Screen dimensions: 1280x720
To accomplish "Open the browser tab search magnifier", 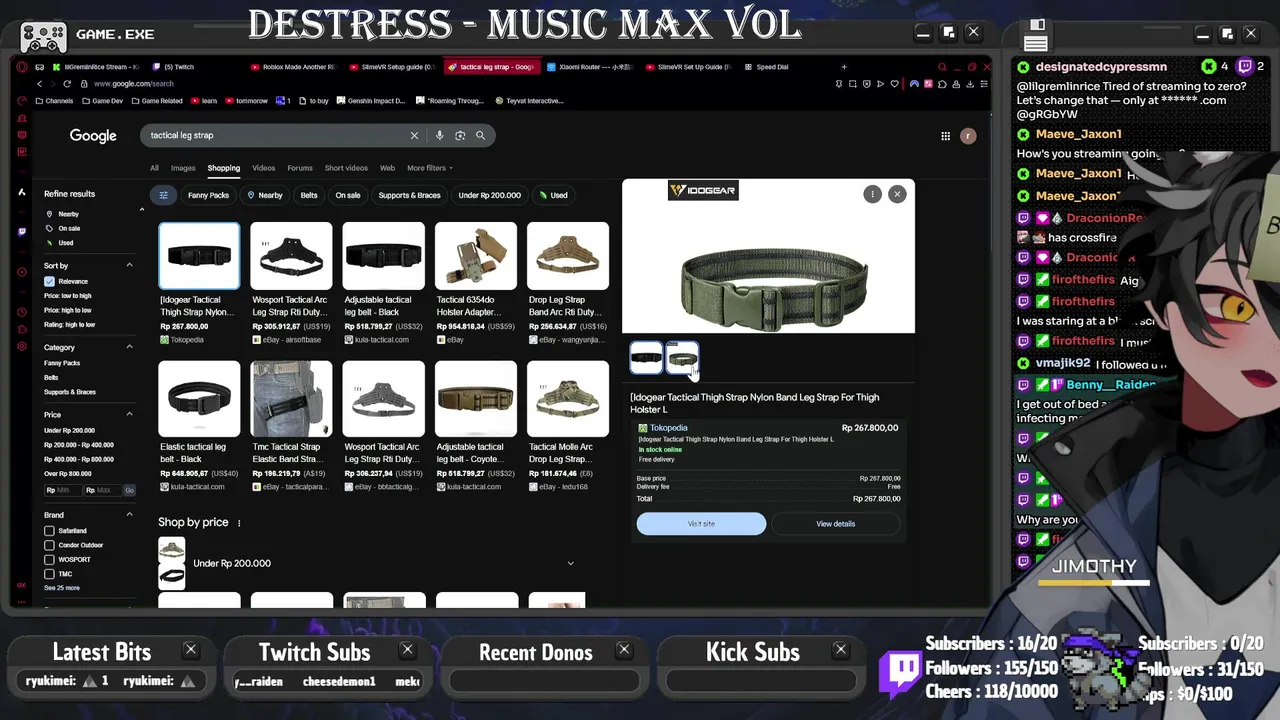I will [x=942, y=67].
